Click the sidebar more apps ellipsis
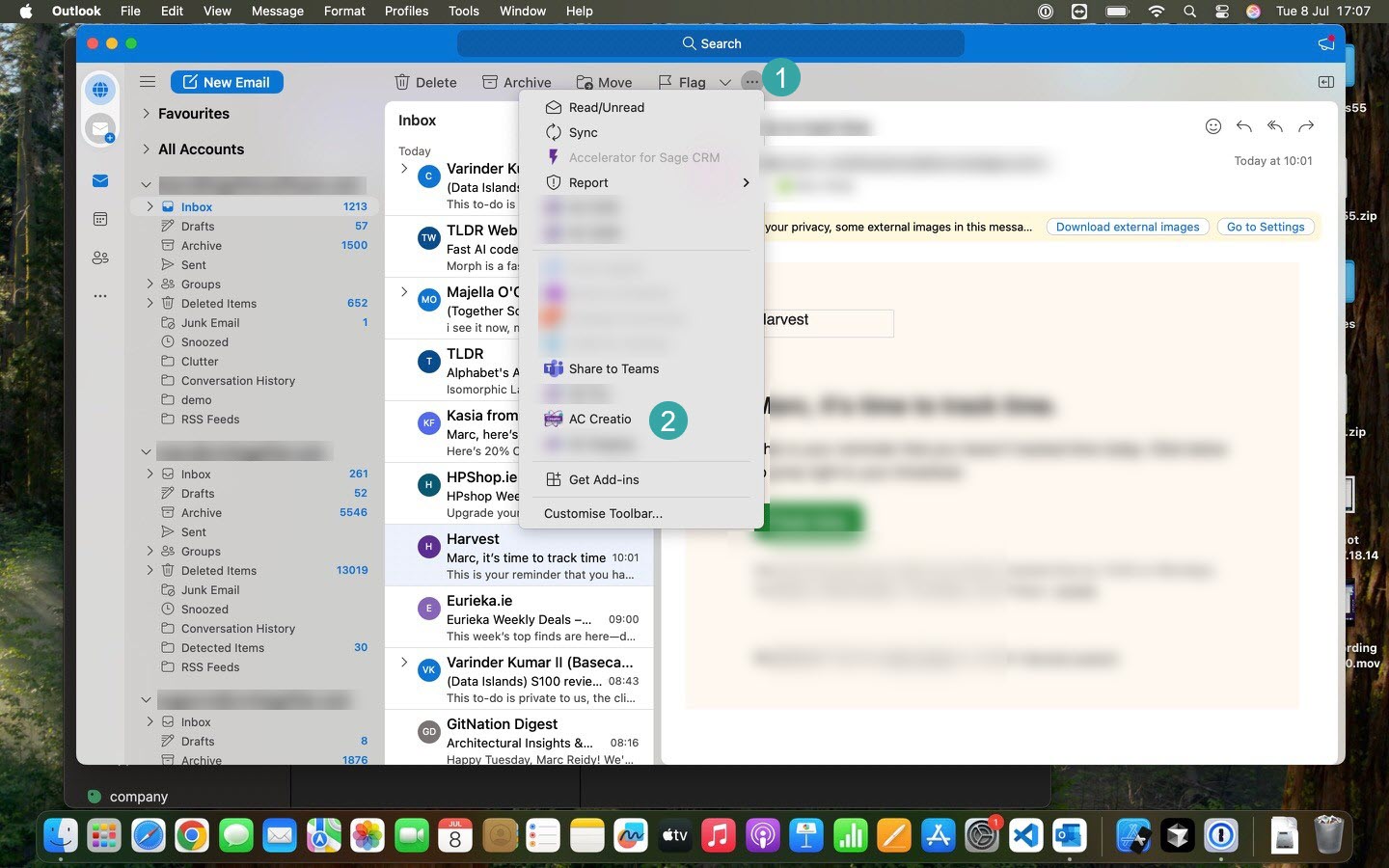Image resolution: width=1389 pixels, height=868 pixels. pyautogui.click(x=100, y=296)
